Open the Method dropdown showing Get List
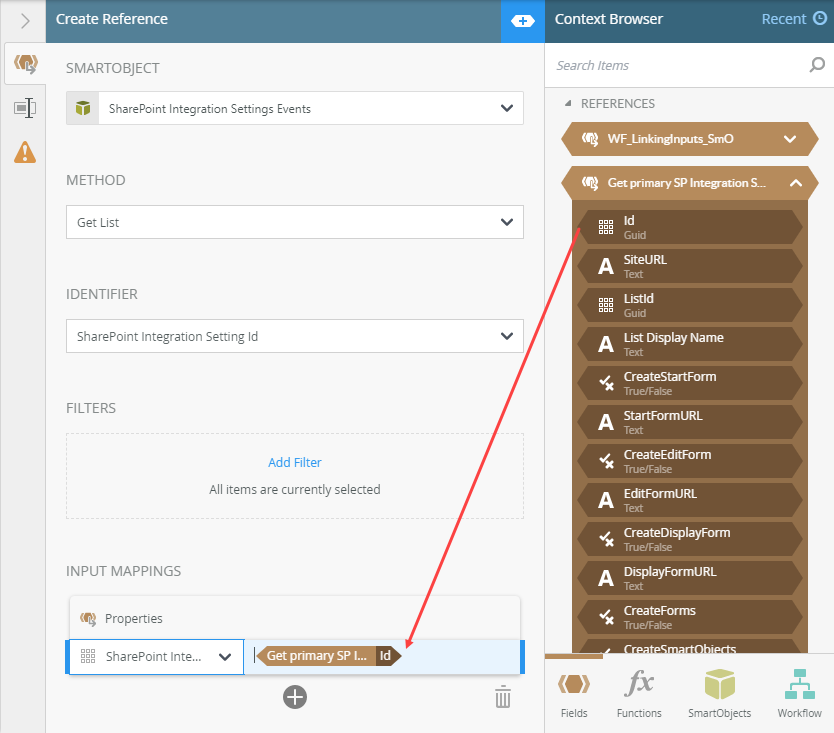 coord(295,222)
